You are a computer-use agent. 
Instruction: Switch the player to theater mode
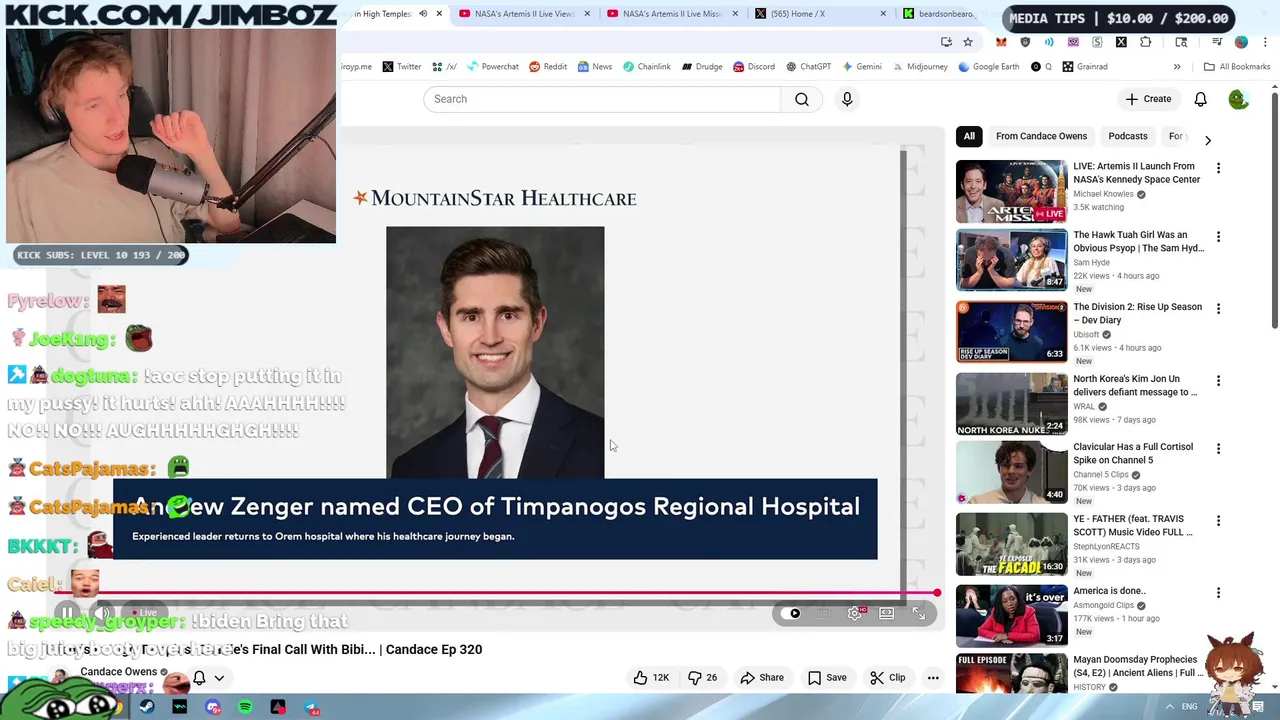887,613
